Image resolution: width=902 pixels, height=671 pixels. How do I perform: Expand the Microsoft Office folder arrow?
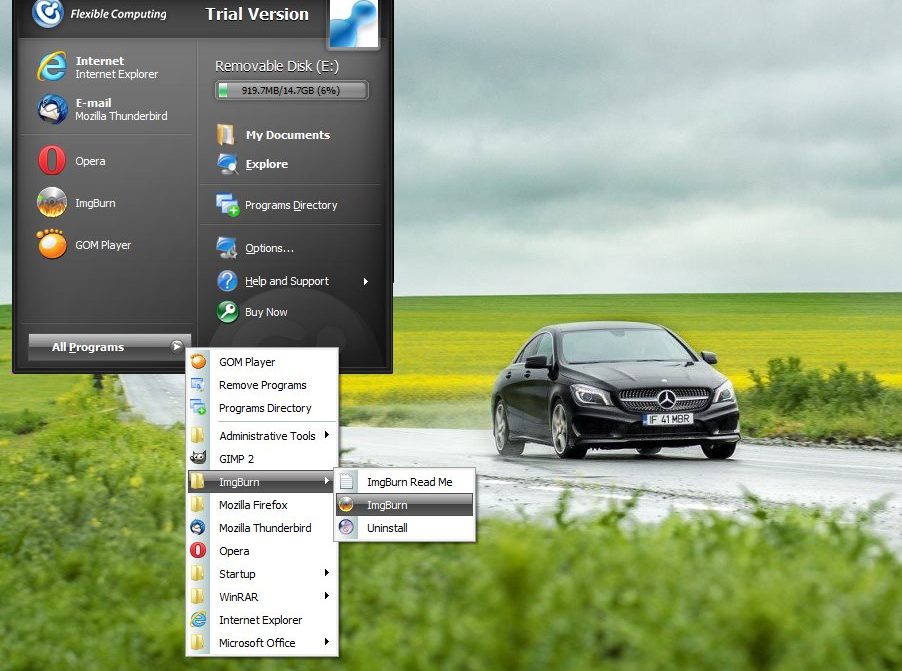pos(327,642)
